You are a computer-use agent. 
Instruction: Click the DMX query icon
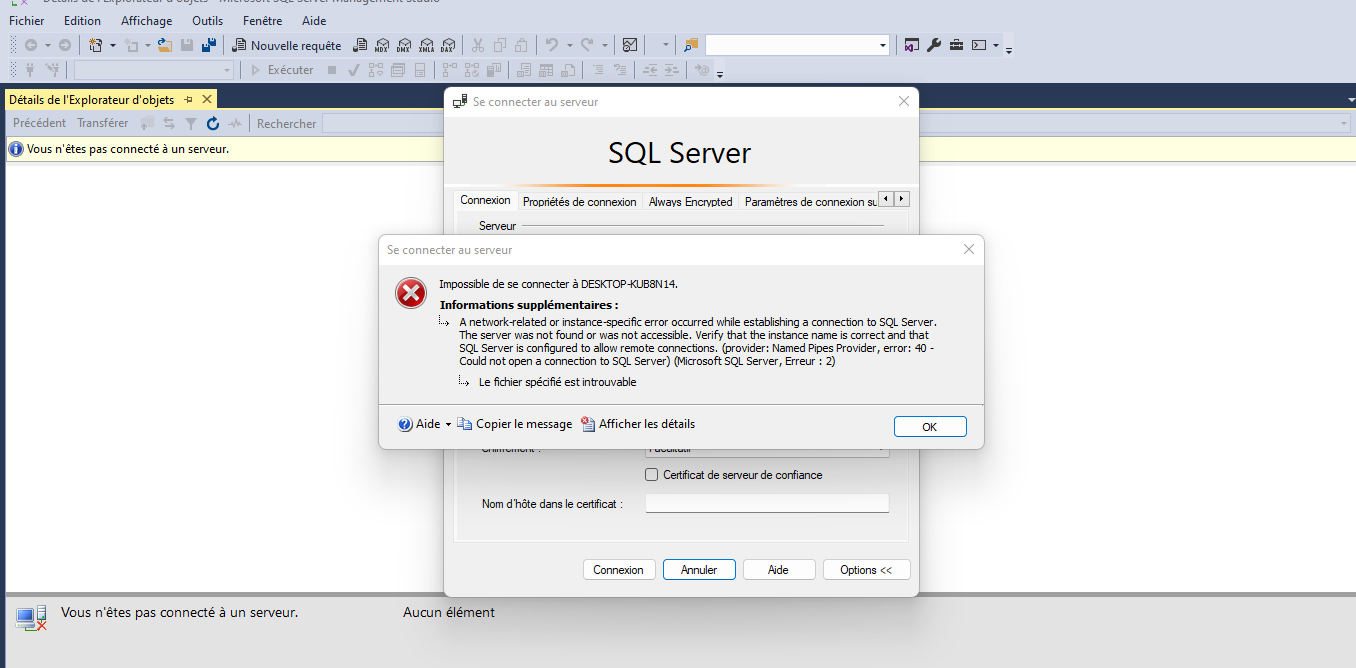(x=404, y=45)
